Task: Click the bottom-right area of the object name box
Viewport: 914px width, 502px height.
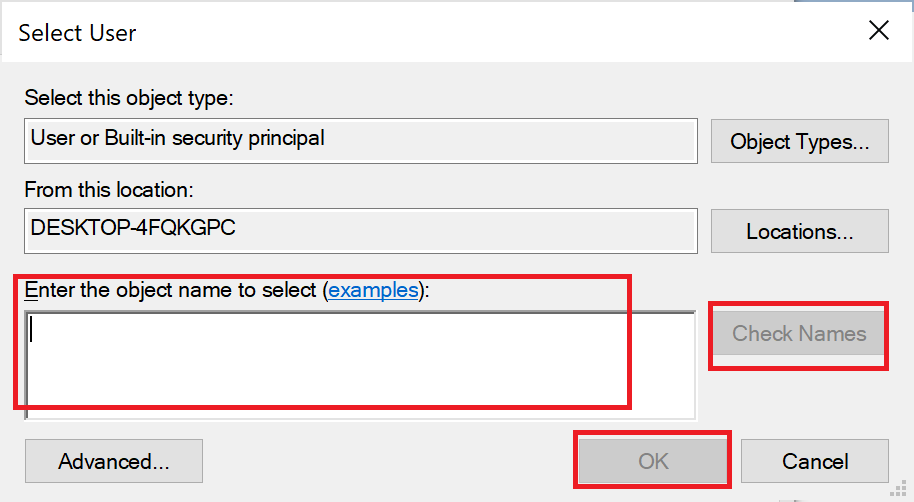Action: [x=670, y=405]
